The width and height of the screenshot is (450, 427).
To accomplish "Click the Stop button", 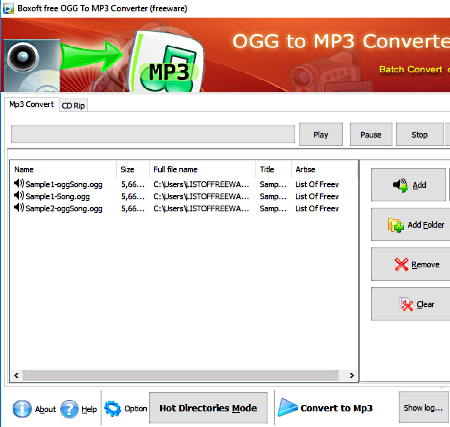I will coord(419,134).
